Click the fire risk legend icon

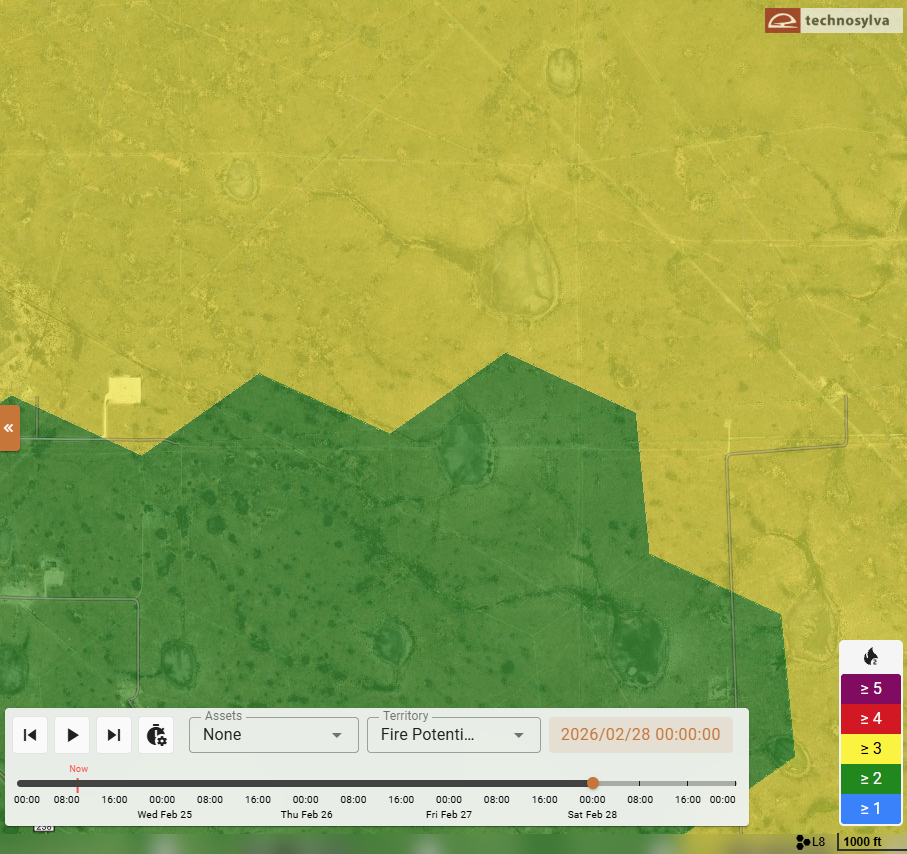(870, 657)
